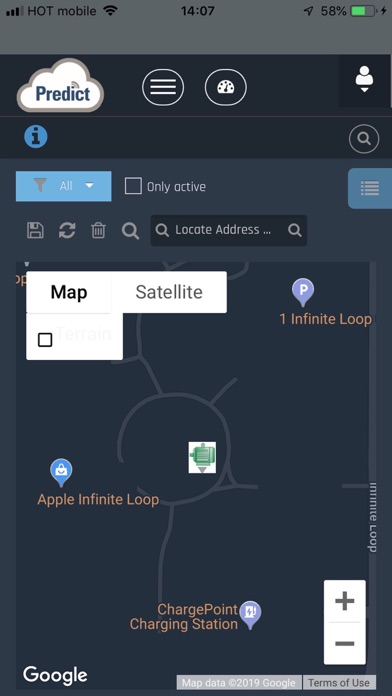Enable the Only active checkbox
This screenshot has width=392, height=696.
point(133,186)
